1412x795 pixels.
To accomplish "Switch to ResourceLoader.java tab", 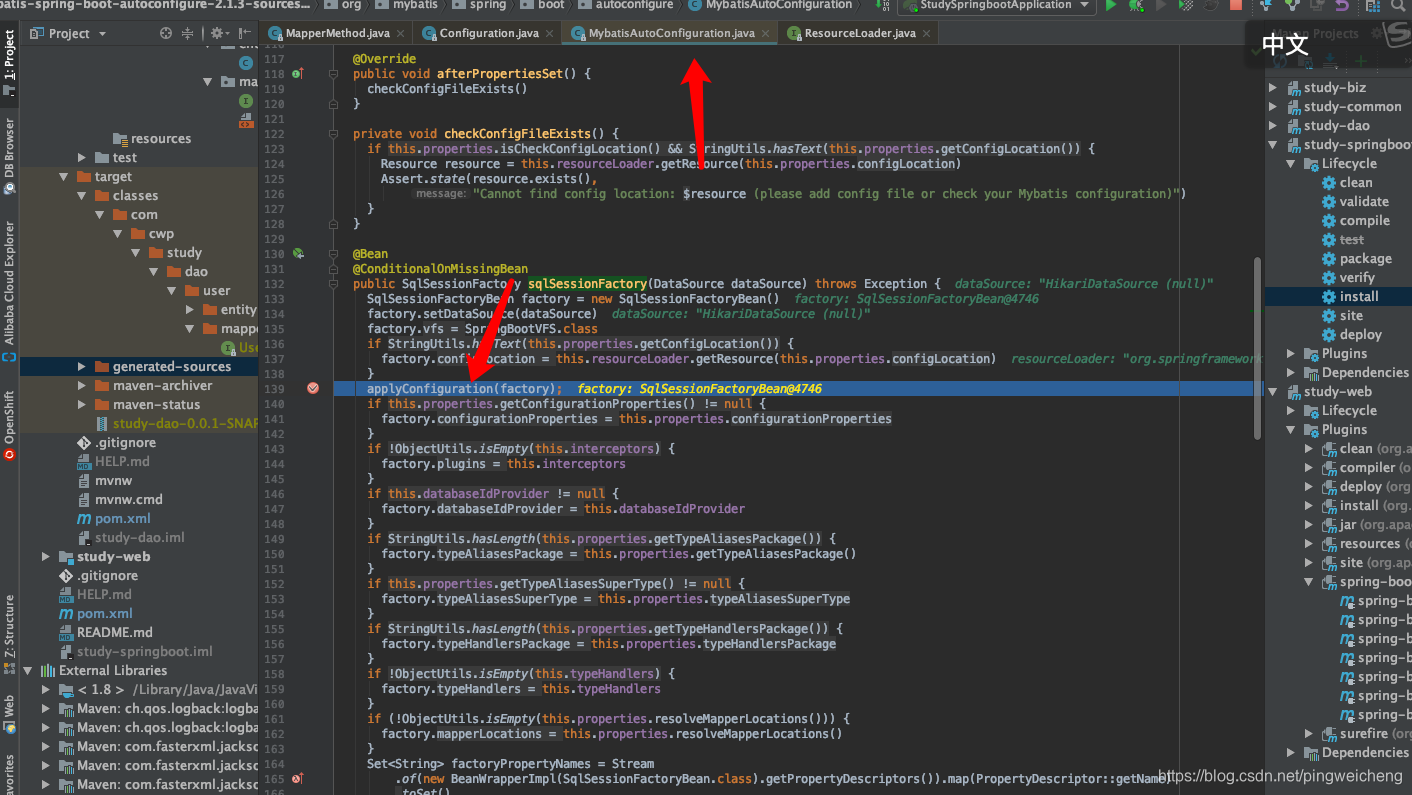I will pos(860,33).
